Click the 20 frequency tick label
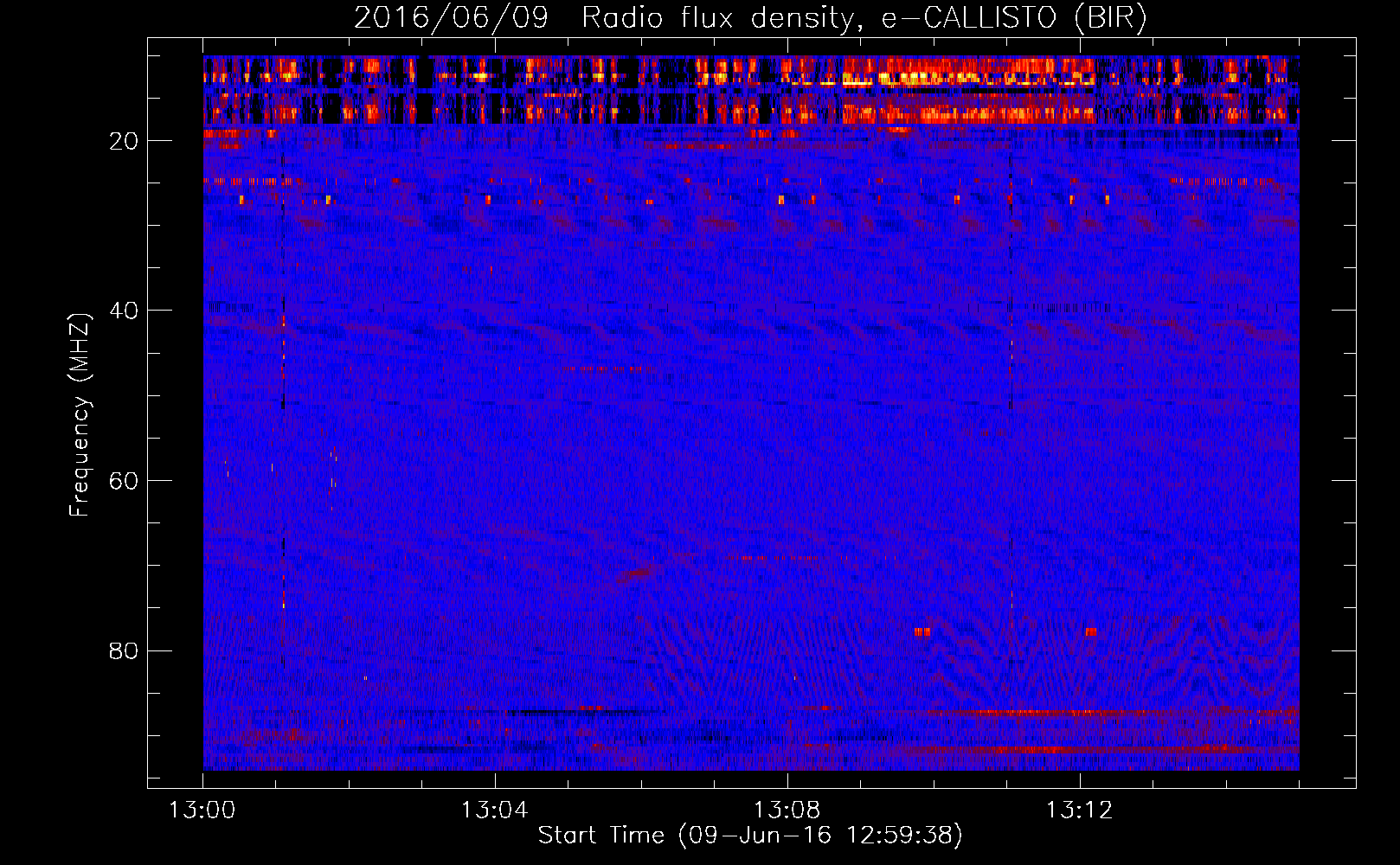 click(125, 141)
